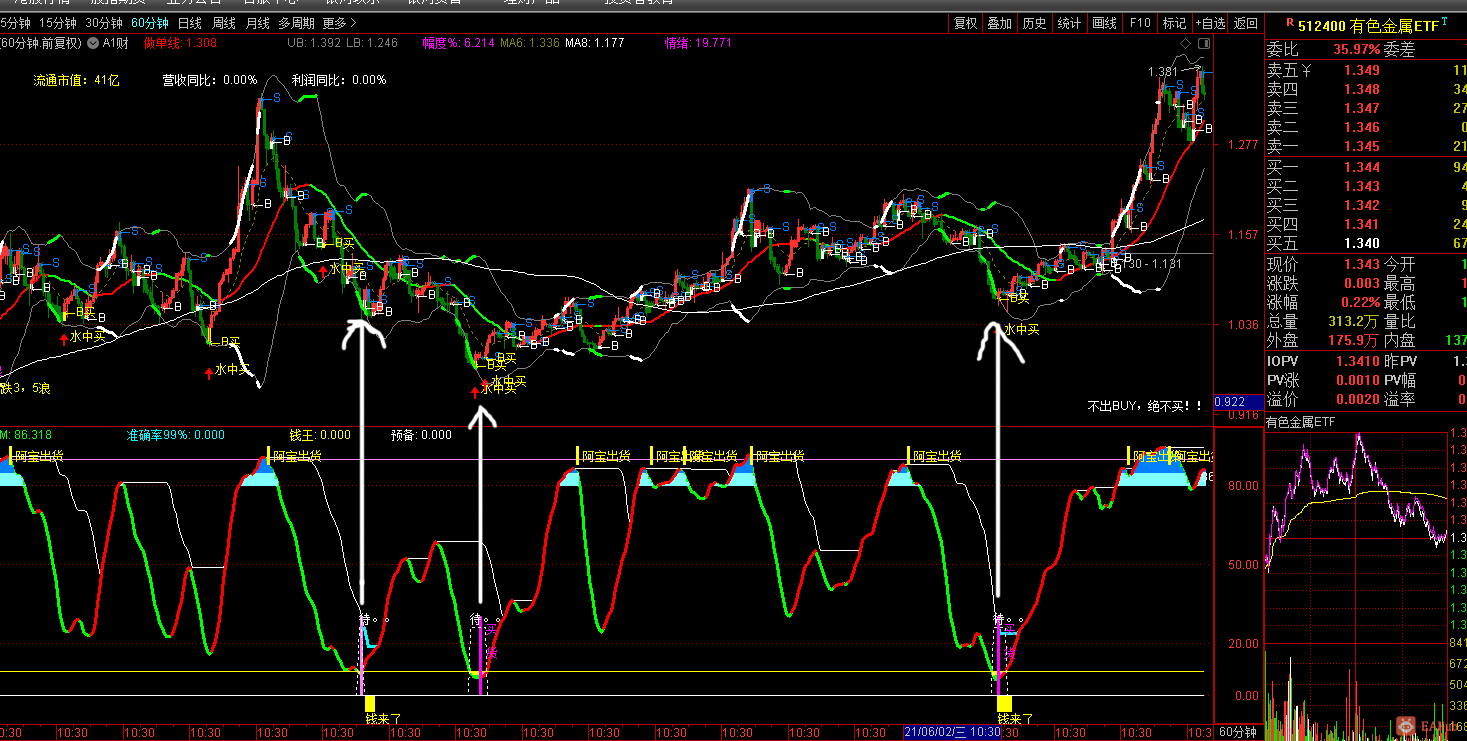Click the 预备: 0.000 indicator label
The image size is (1467, 741).
(421, 435)
